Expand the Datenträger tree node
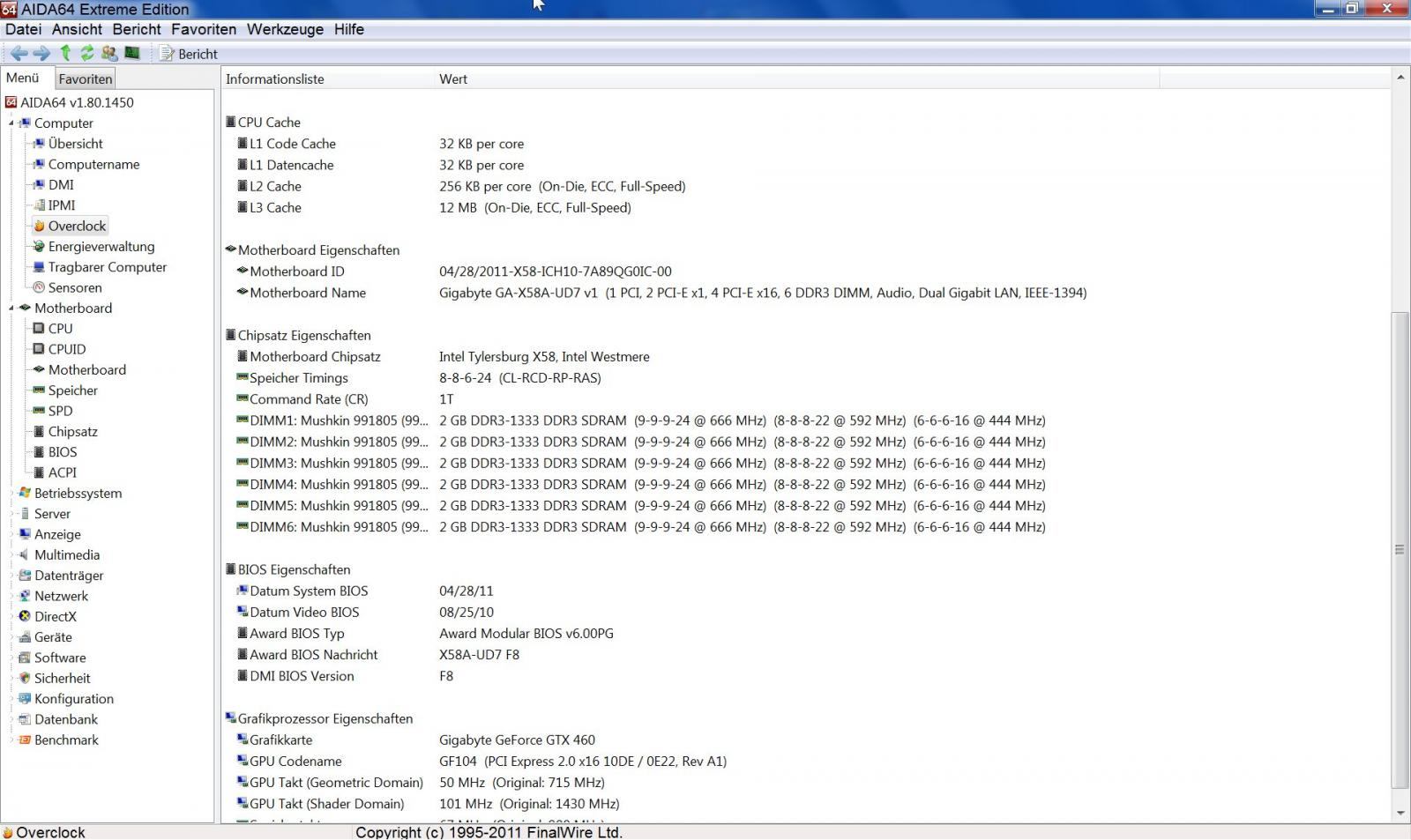 click(11, 576)
